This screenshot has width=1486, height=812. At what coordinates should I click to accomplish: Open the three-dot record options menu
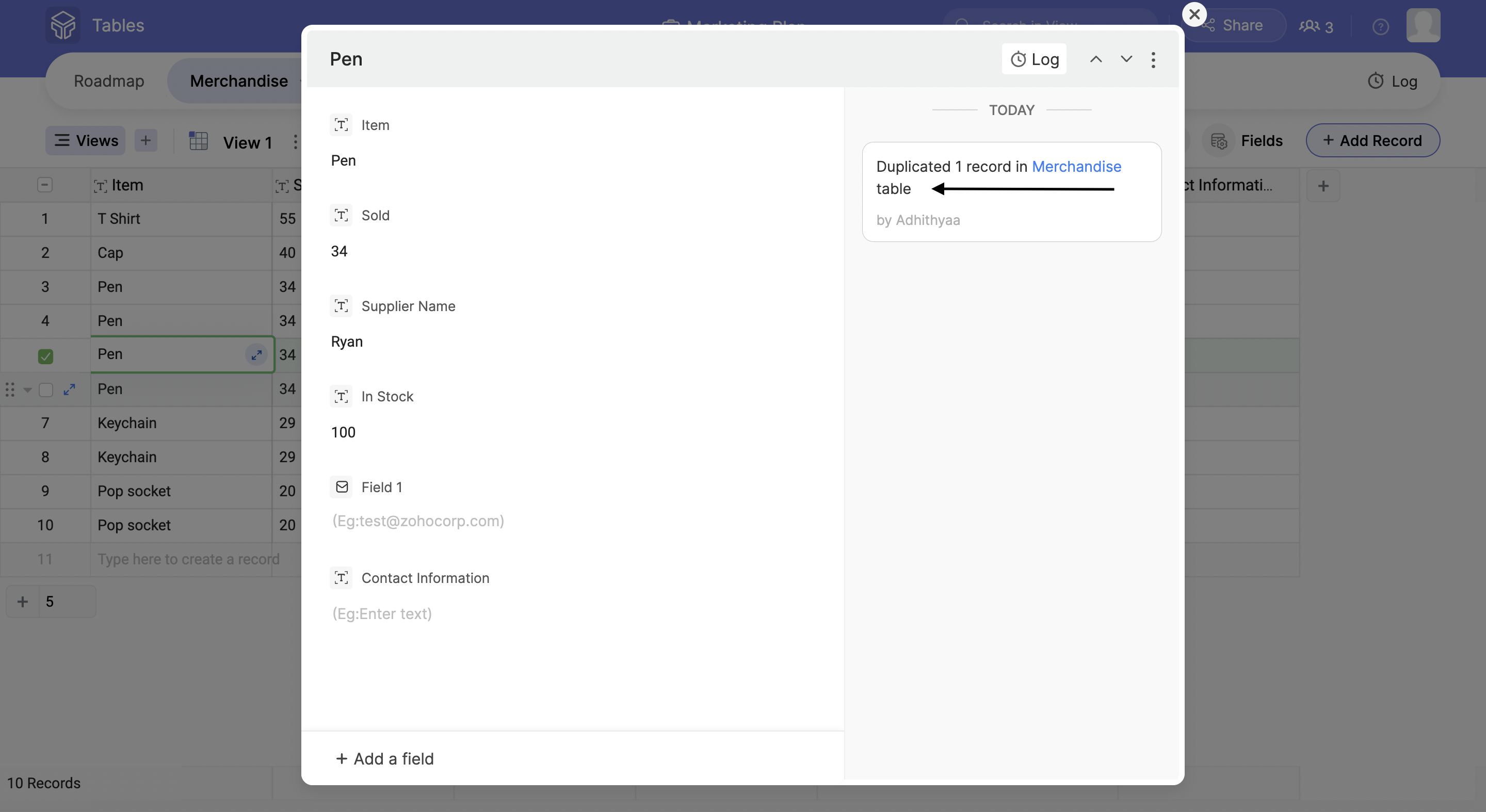click(1153, 60)
